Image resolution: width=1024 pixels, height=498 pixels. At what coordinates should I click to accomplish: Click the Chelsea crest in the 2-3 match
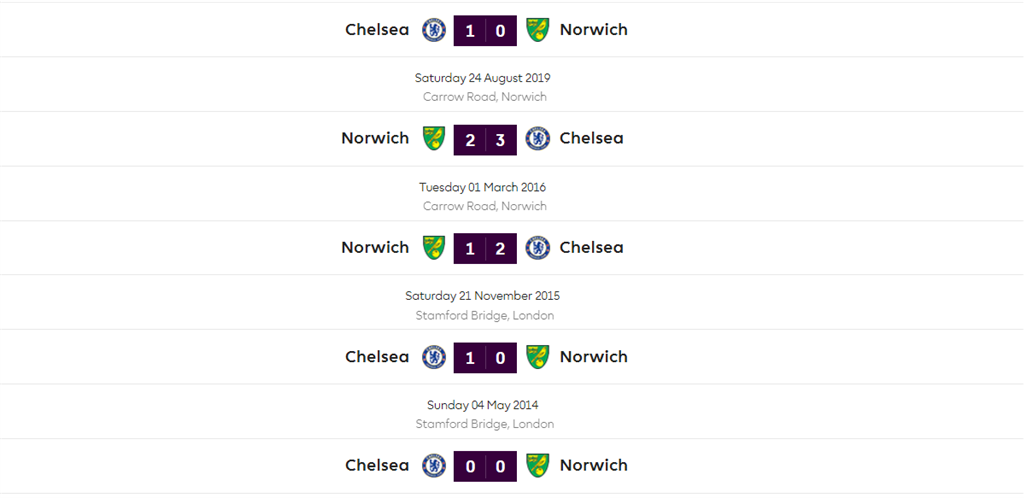(537, 139)
